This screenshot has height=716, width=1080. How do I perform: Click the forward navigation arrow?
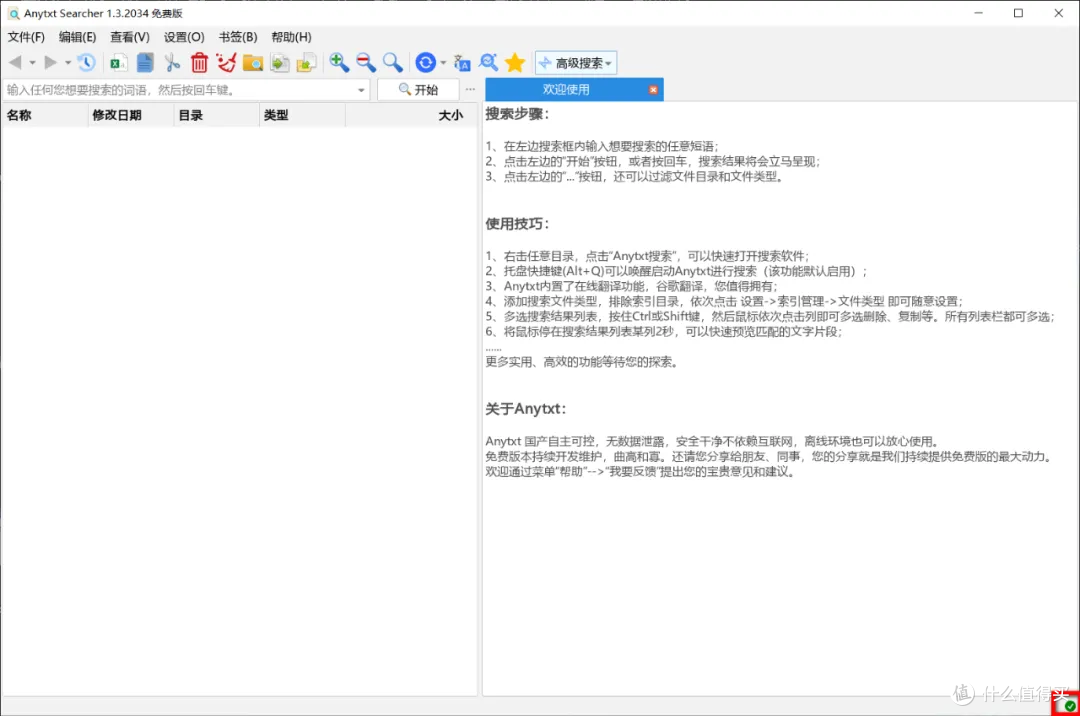pyautogui.click(x=50, y=63)
